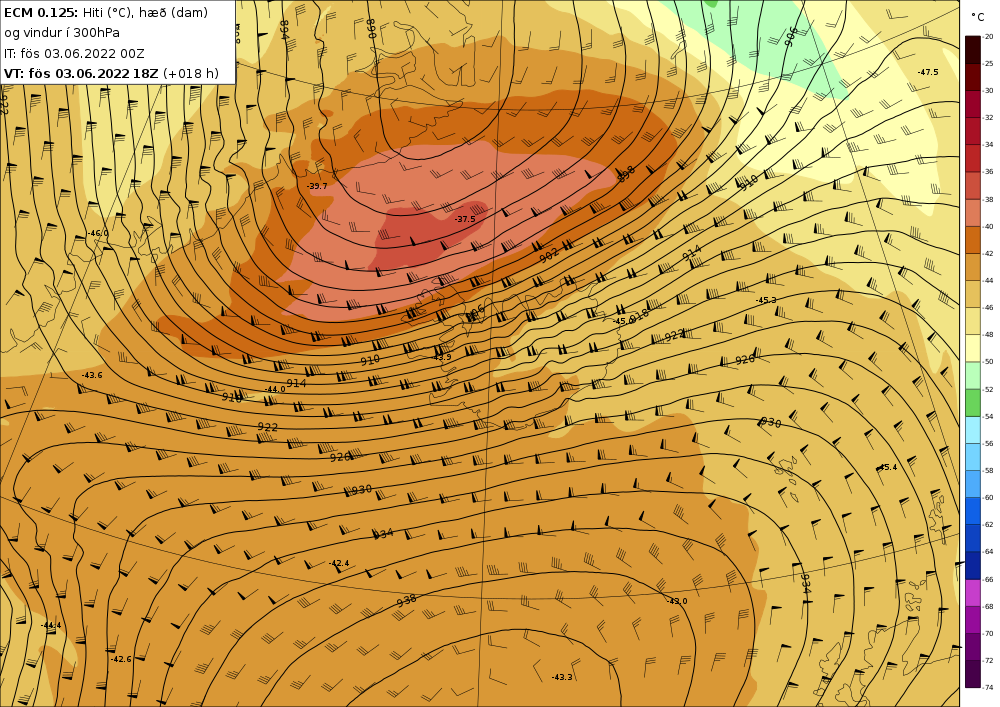Click the legend swatch between -54 and -56
This screenshot has height=707, width=1000.
tap(973, 430)
